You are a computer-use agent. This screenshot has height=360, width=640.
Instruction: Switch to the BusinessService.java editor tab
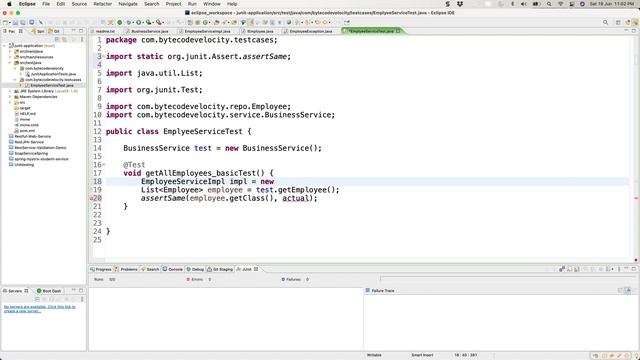(147, 31)
